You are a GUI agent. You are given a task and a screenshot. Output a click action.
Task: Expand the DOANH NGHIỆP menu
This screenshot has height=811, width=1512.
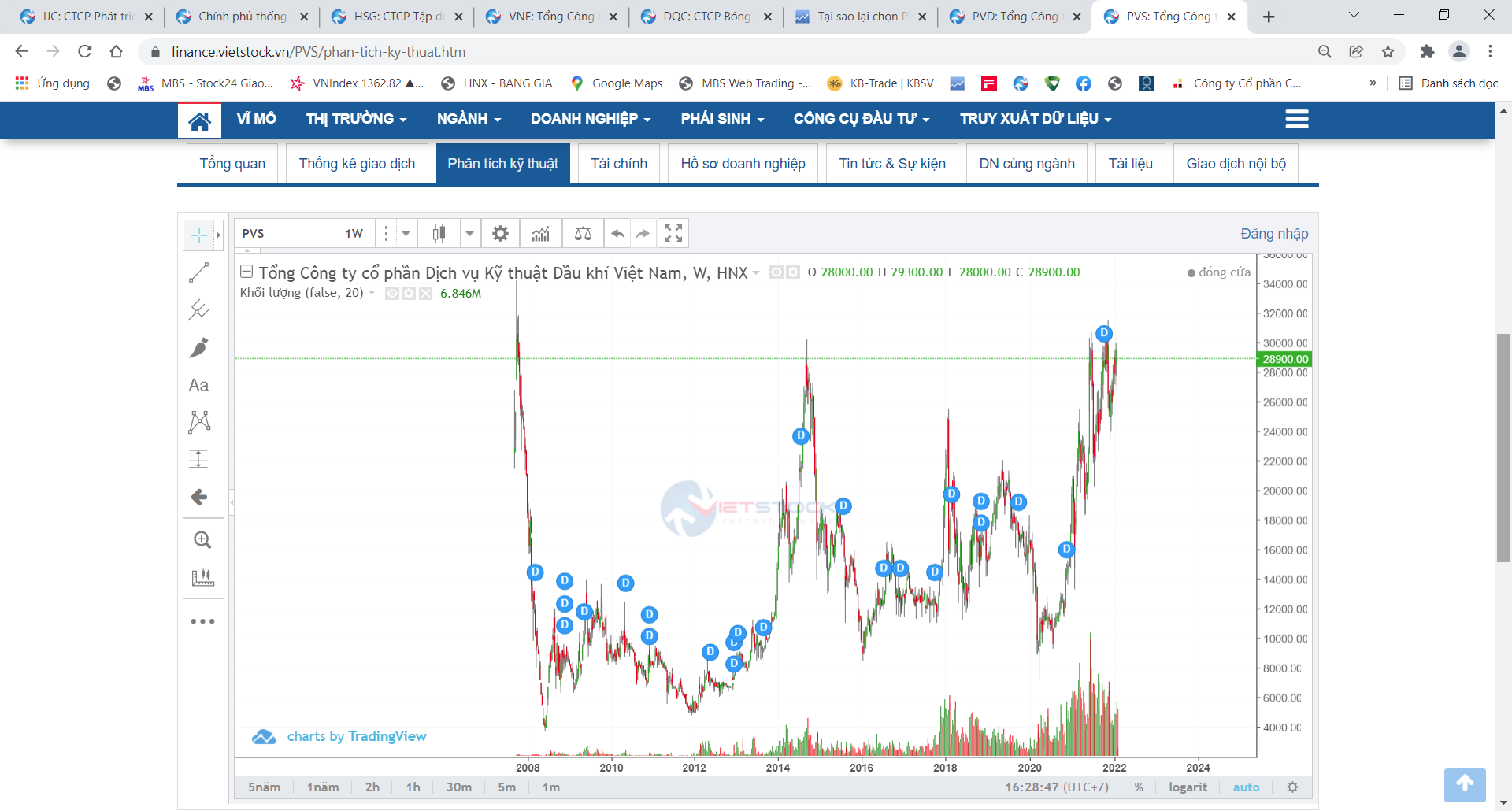point(591,119)
